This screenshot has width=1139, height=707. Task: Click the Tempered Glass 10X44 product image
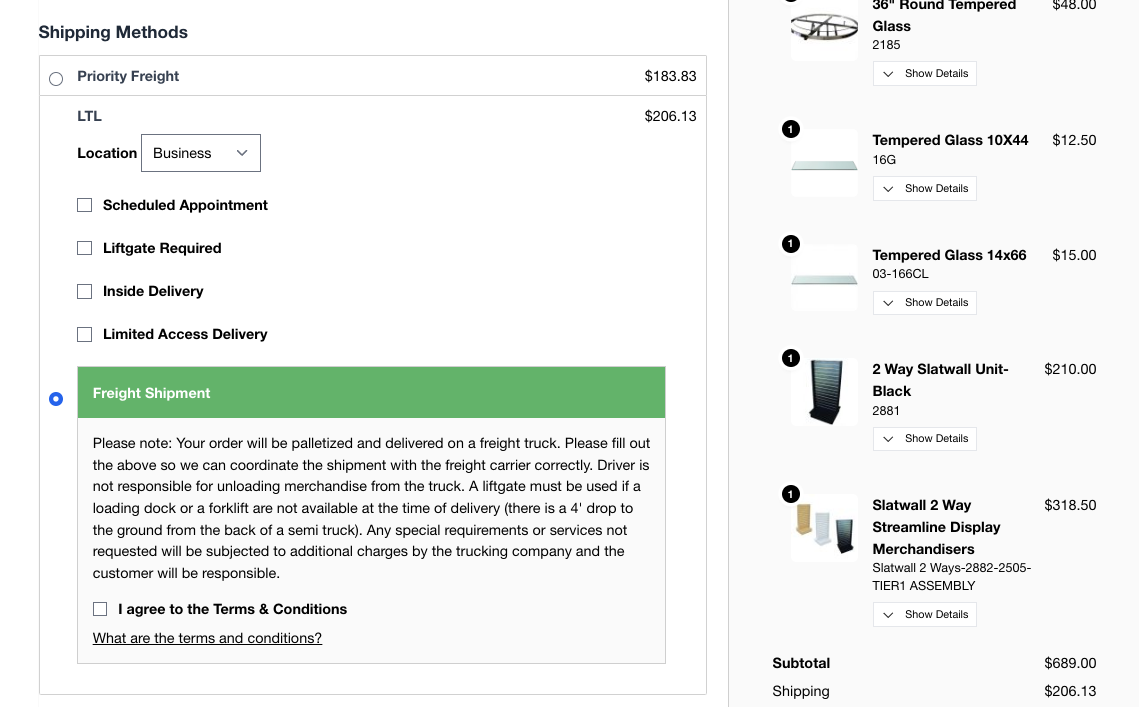click(x=824, y=164)
